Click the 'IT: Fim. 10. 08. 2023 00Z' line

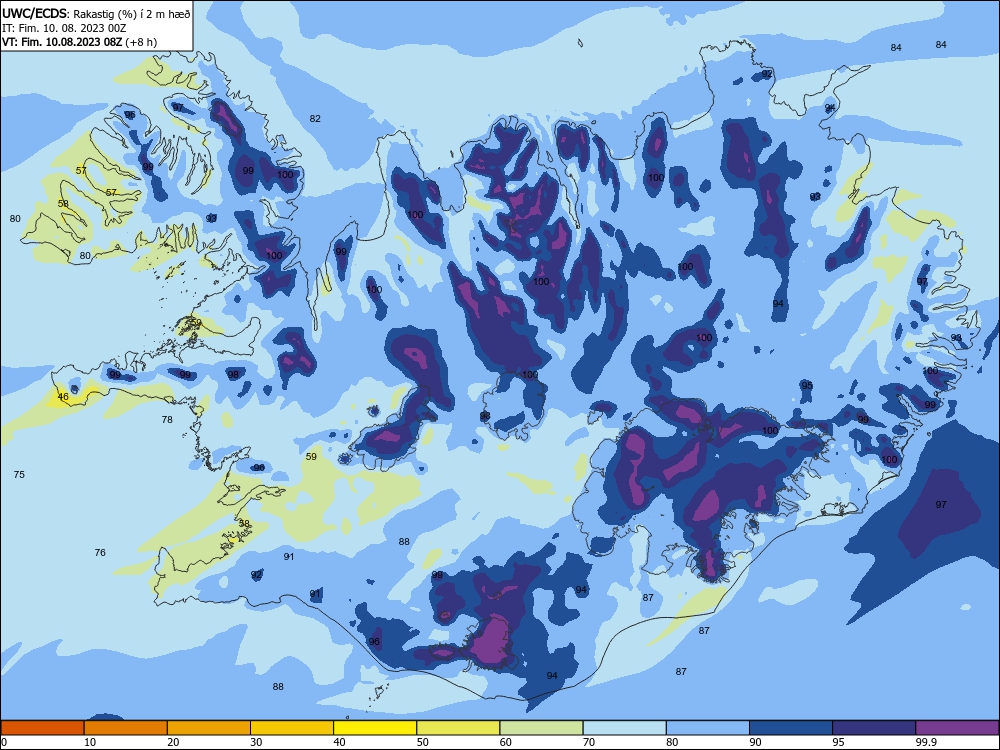coord(64,28)
